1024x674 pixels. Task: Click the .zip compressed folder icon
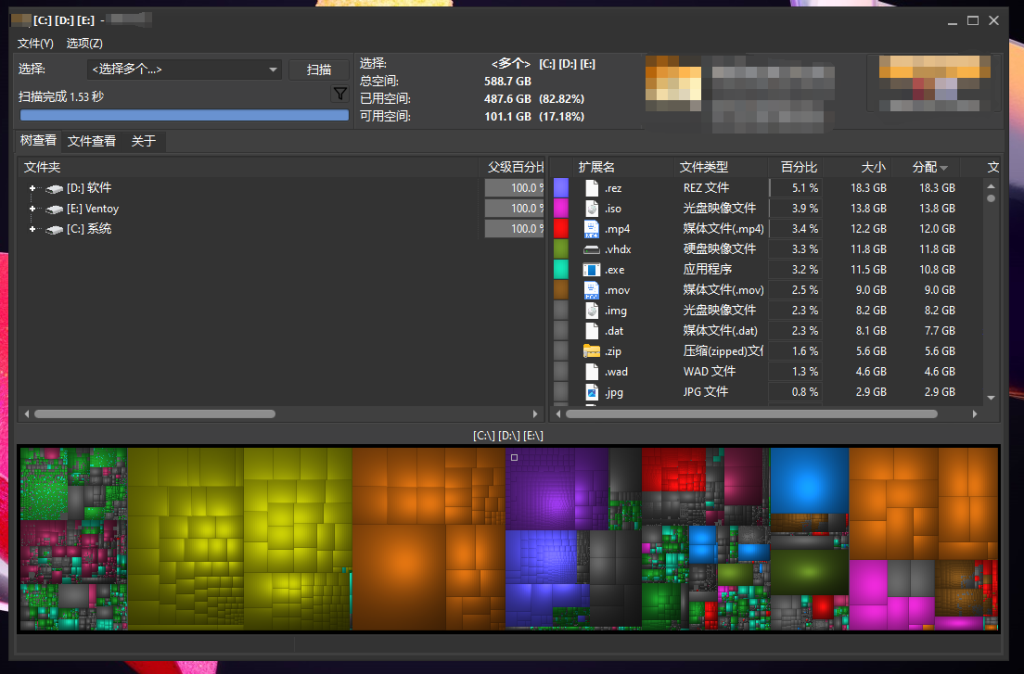click(x=591, y=351)
